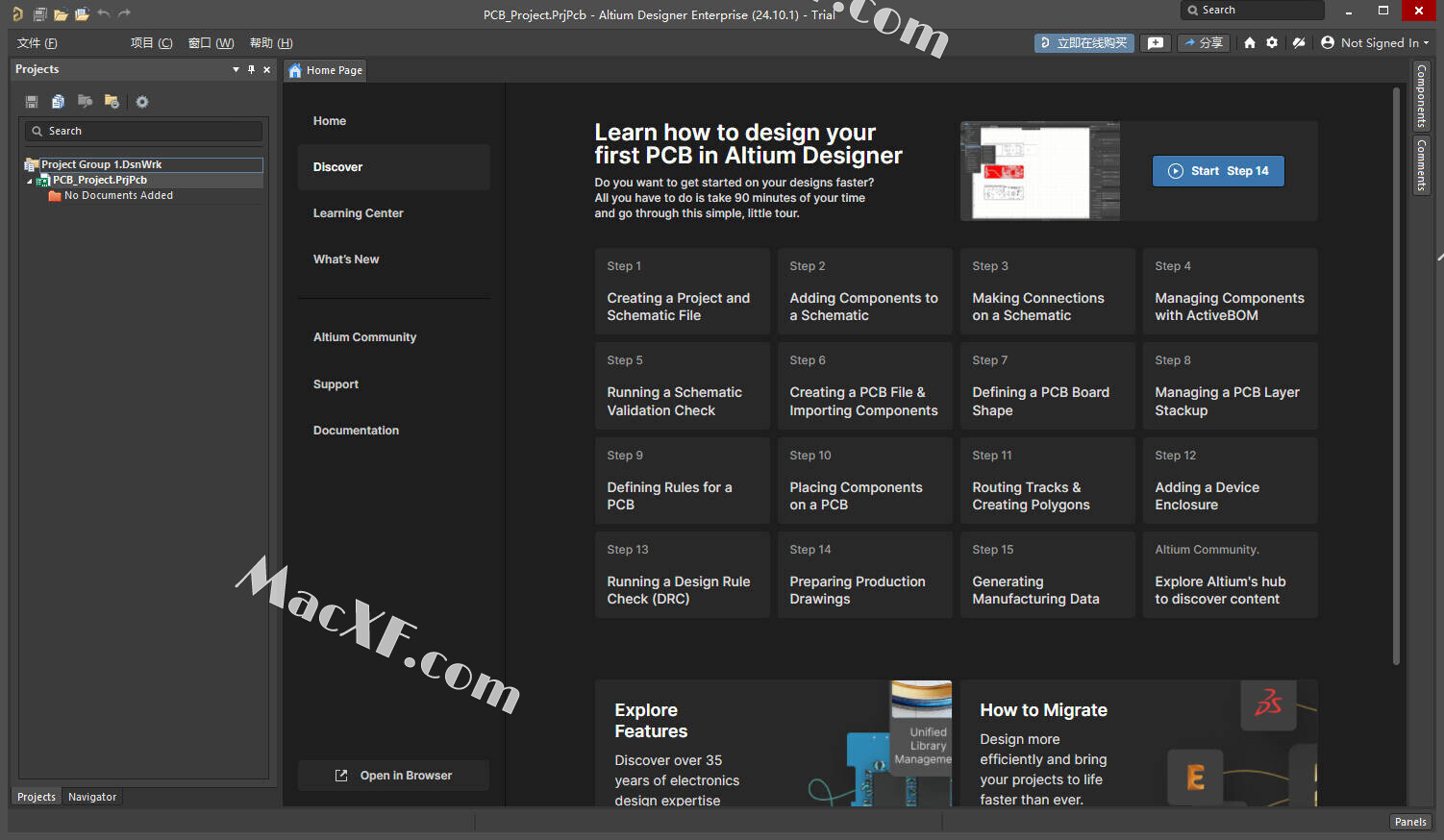Image resolution: width=1444 pixels, height=840 pixels.
Task: Open the 文件 (F) menu
Action: (x=37, y=43)
